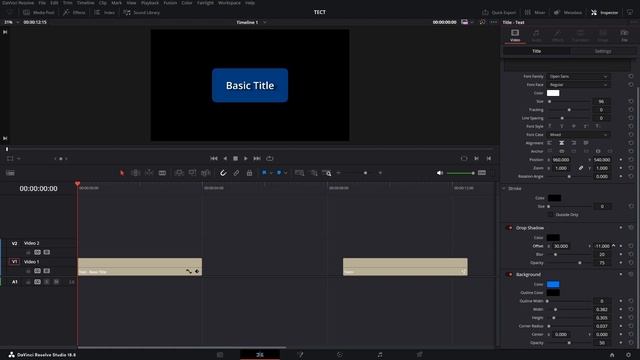Select the Video tab in Inspector
640x360 pixels.
coord(515,35)
